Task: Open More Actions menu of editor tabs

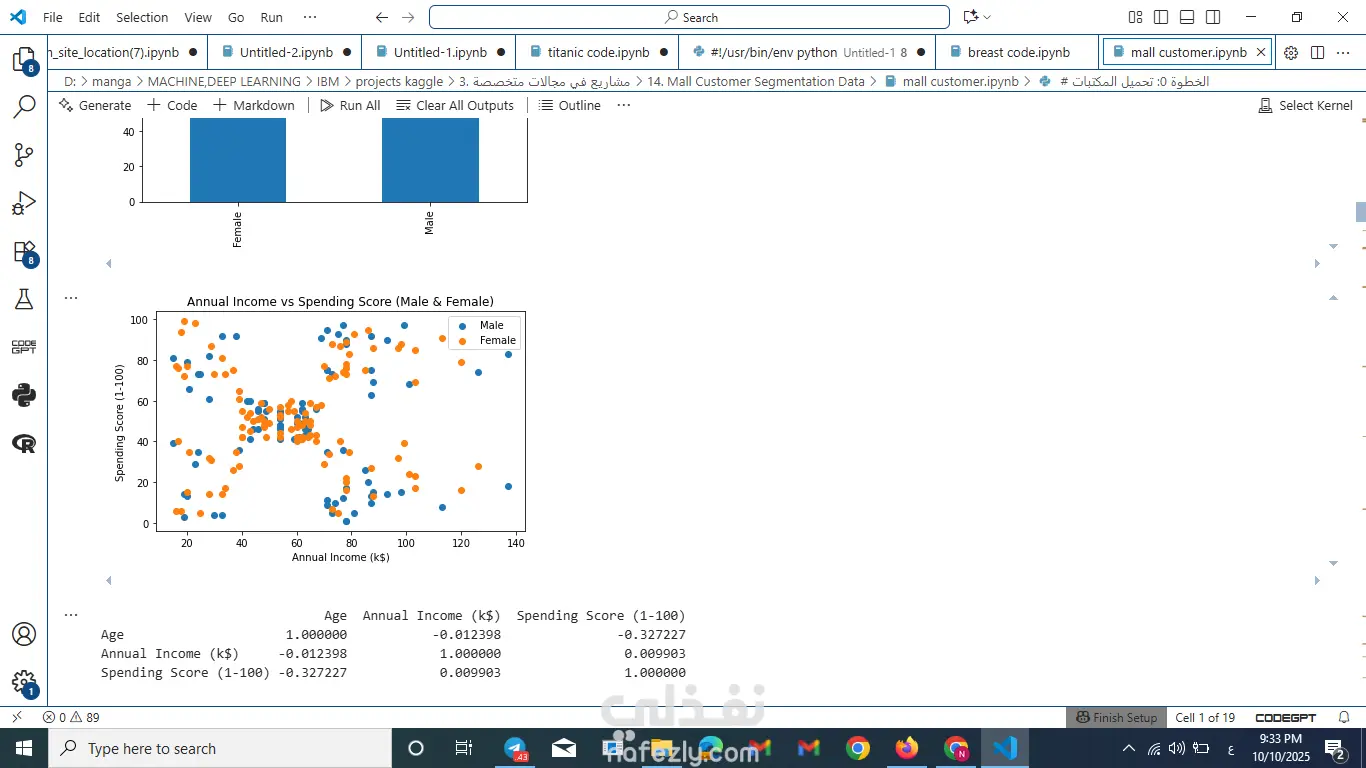Action: tap(1342, 52)
